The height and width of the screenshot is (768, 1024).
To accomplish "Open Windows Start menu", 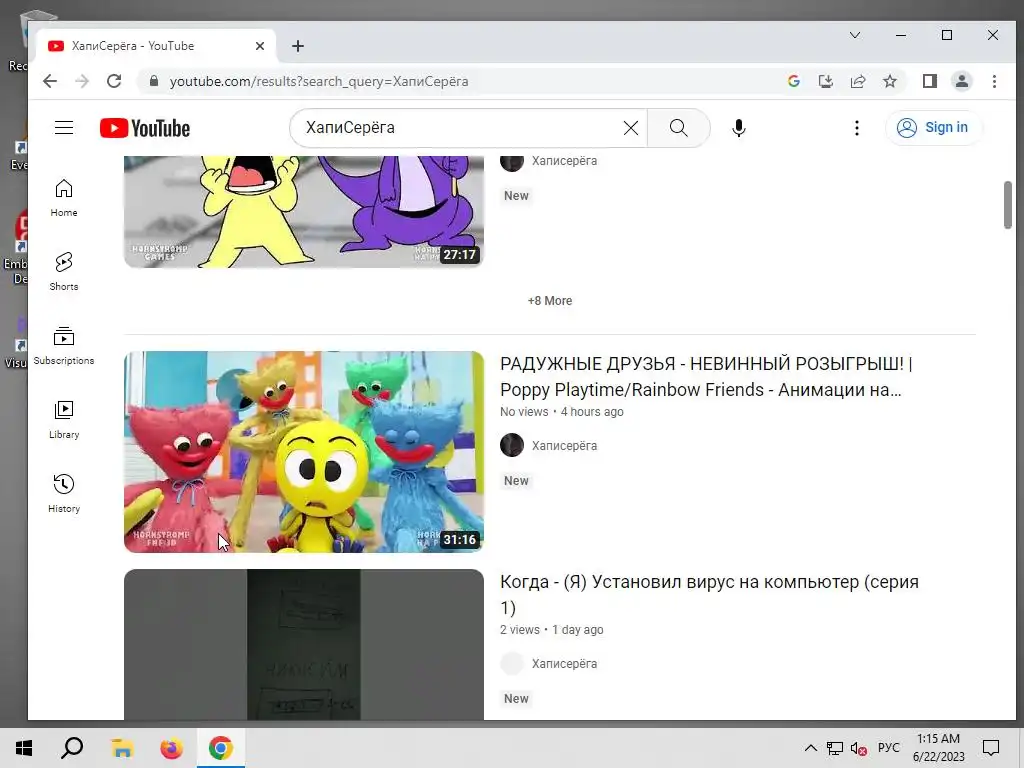I will (x=24, y=748).
